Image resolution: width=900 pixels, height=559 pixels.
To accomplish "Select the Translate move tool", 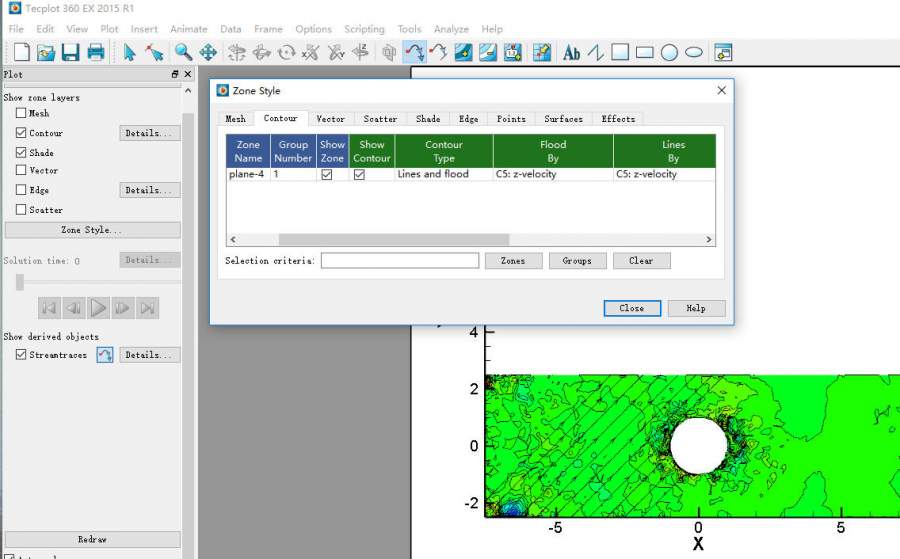I will pos(208,53).
